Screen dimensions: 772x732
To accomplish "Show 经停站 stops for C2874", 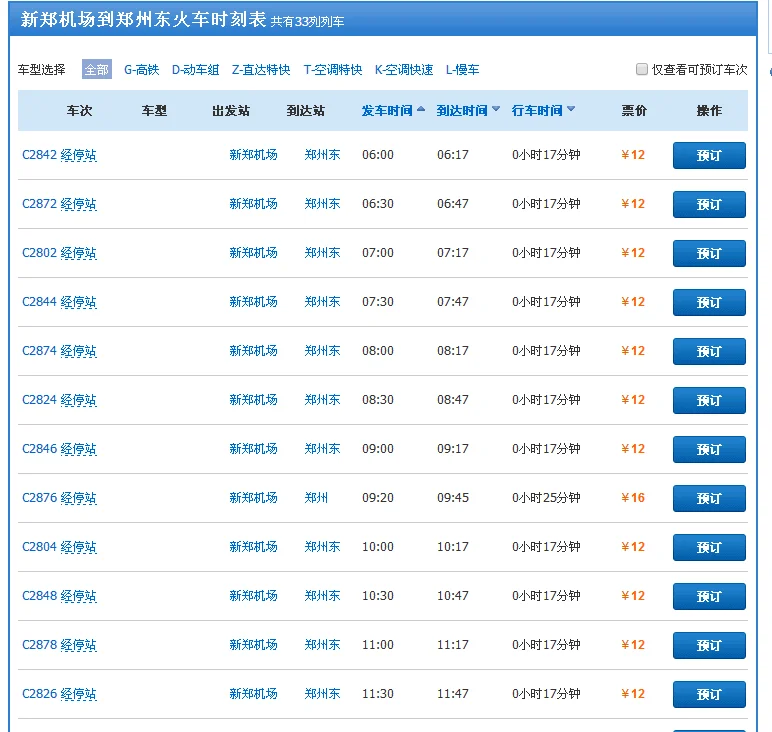I will pyautogui.click(x=78, y=351).
